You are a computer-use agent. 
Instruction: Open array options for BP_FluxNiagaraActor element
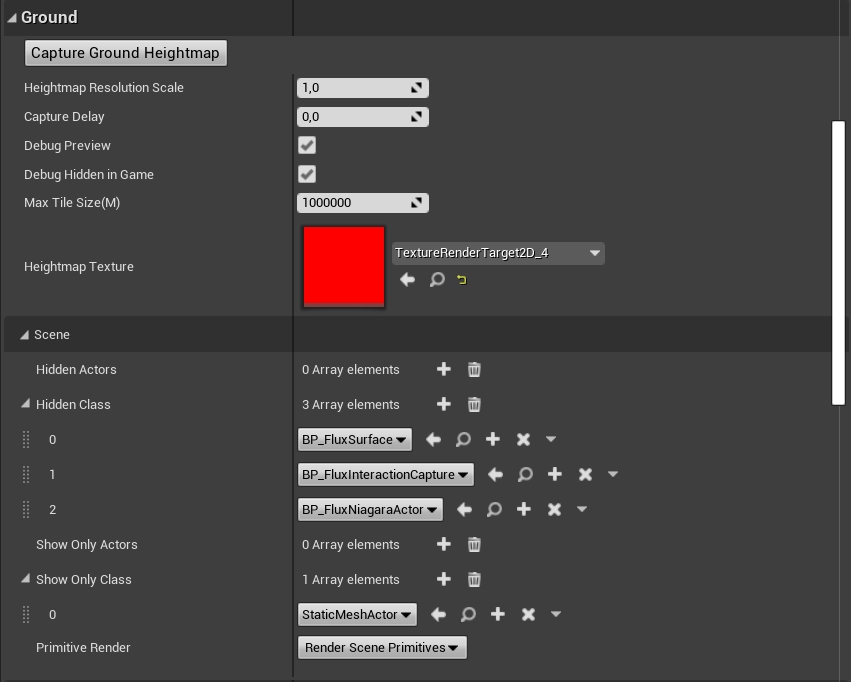[x=582, y=509]
